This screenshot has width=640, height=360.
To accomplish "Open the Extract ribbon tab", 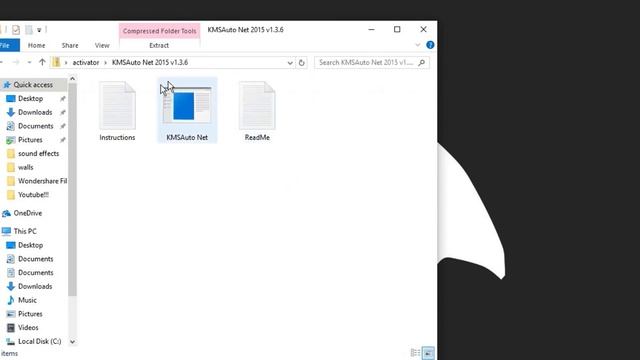I will tap(159, 45).
